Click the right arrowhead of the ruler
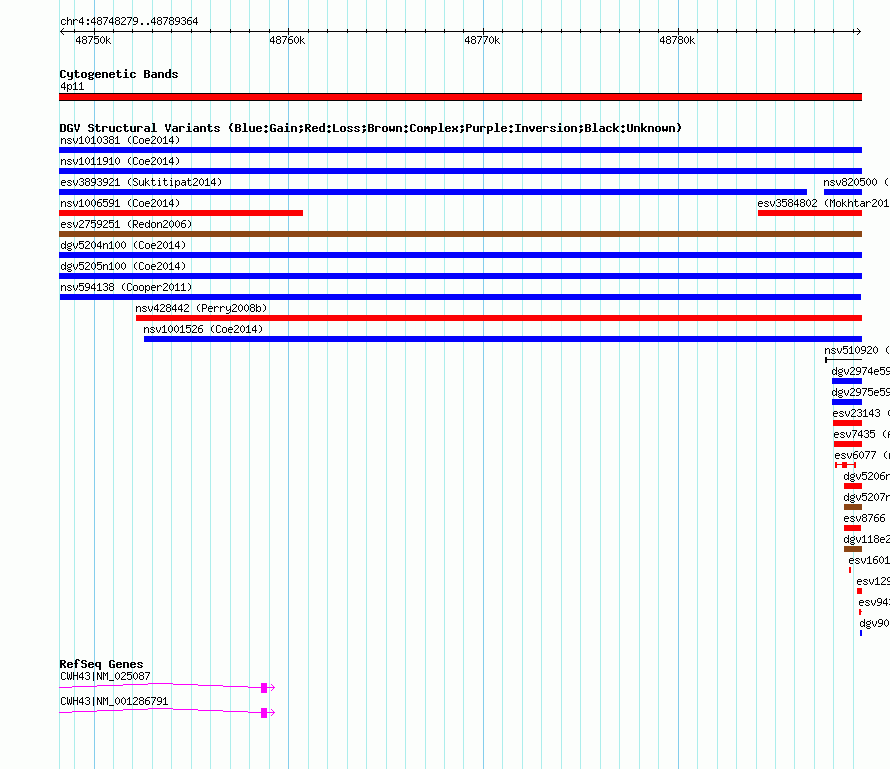Image resolution: width=890 pixels, height=769 pixels. (858, 31)
